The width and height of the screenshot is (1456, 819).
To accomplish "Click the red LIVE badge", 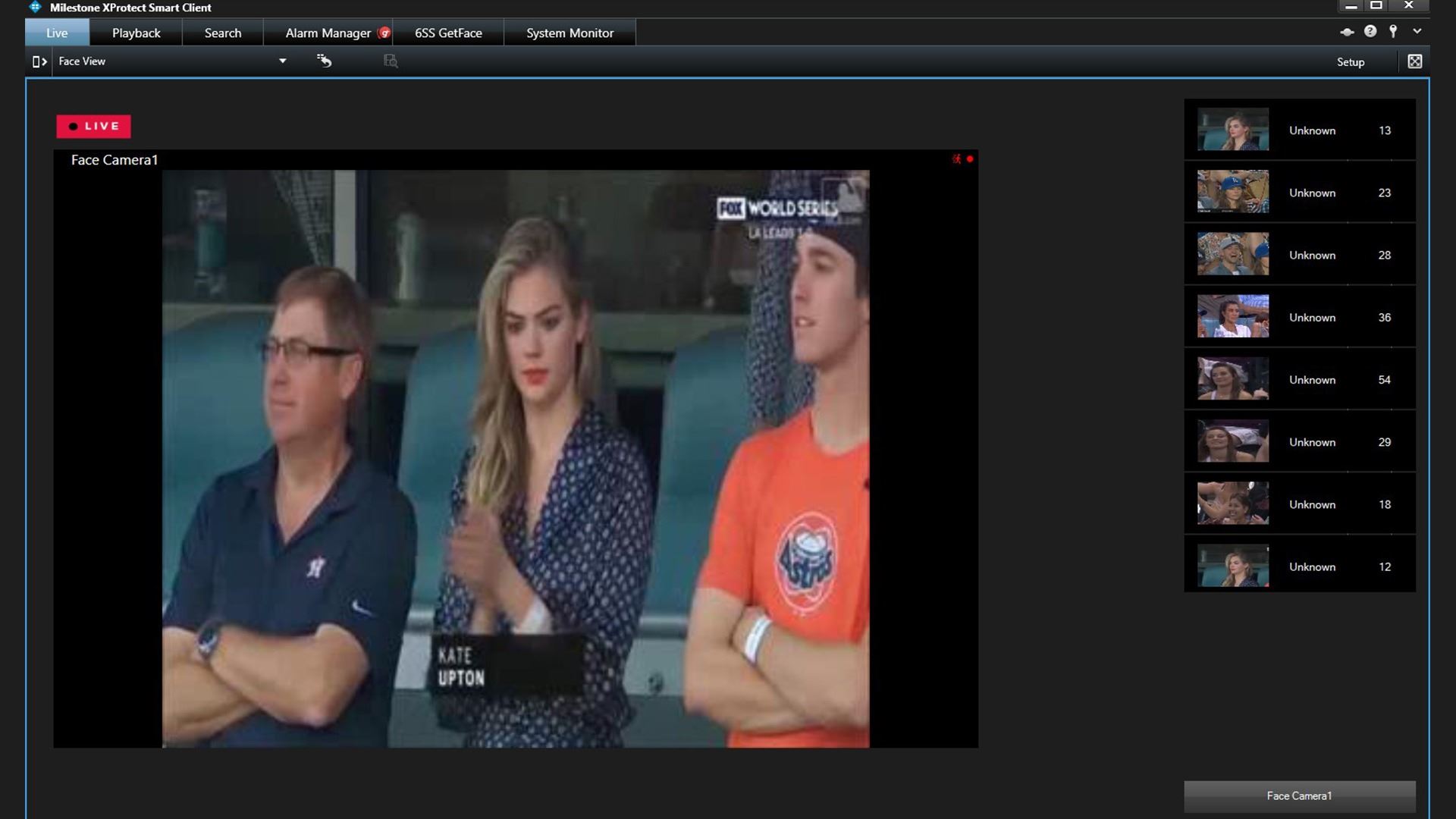I will tap(93, 127).
